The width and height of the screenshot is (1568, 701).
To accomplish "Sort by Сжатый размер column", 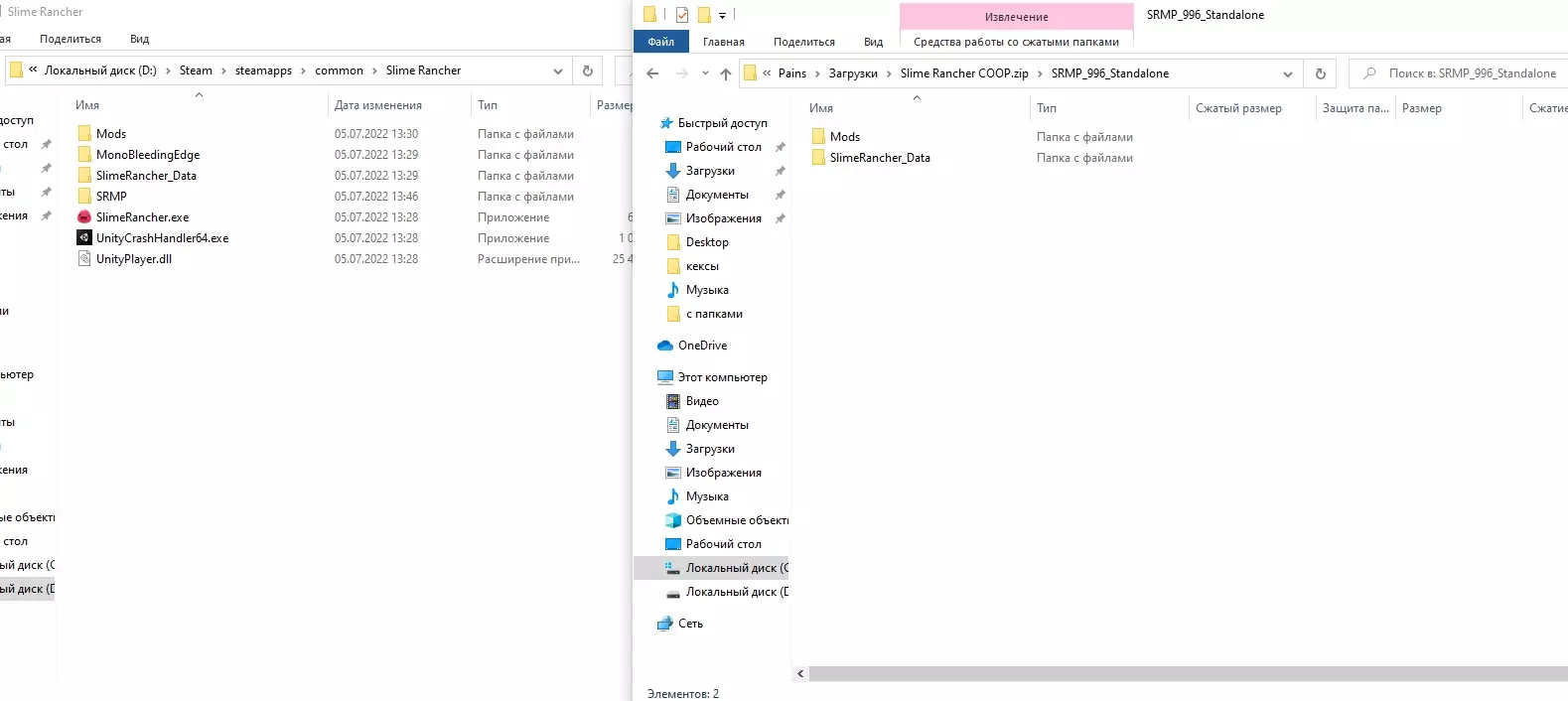I will pos(1239,108).
